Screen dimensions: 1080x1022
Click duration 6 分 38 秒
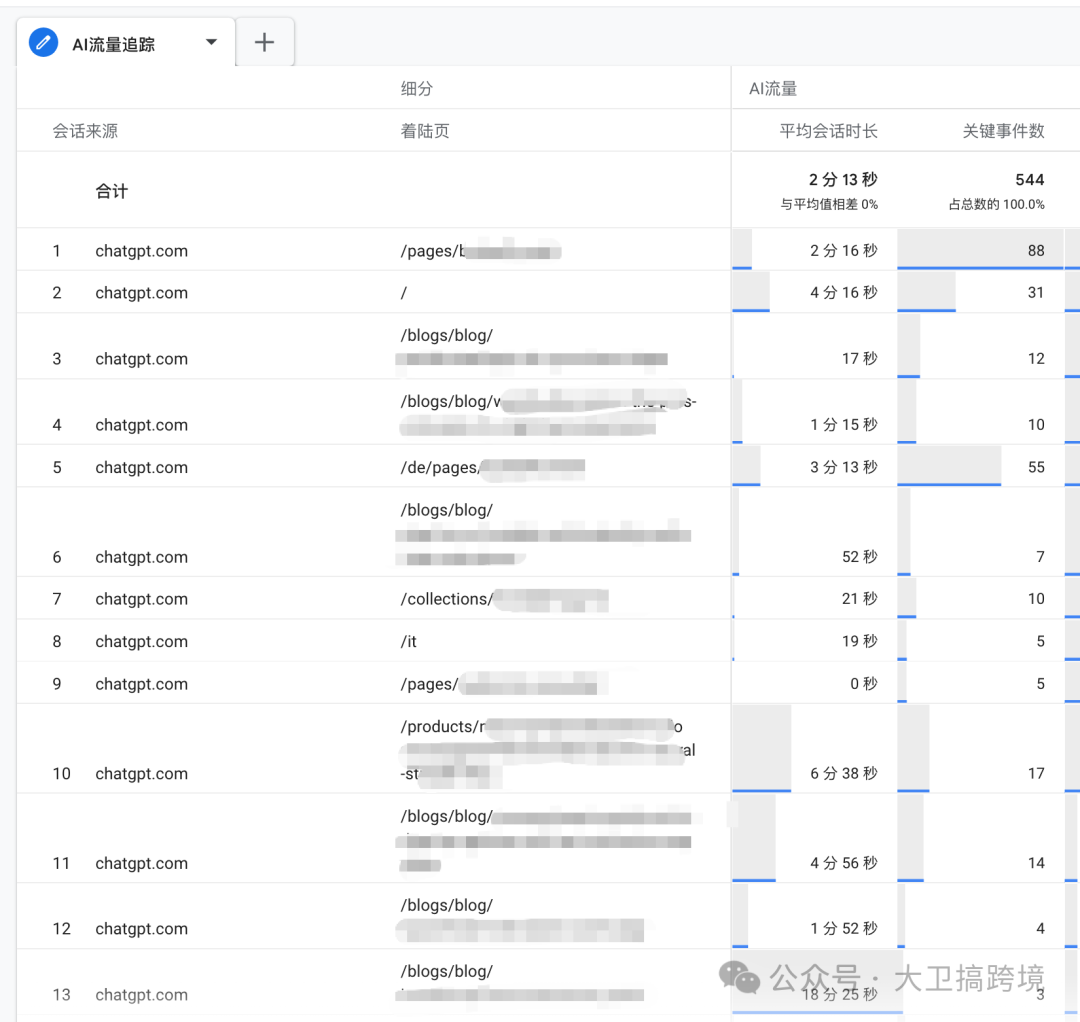(844, 773)
